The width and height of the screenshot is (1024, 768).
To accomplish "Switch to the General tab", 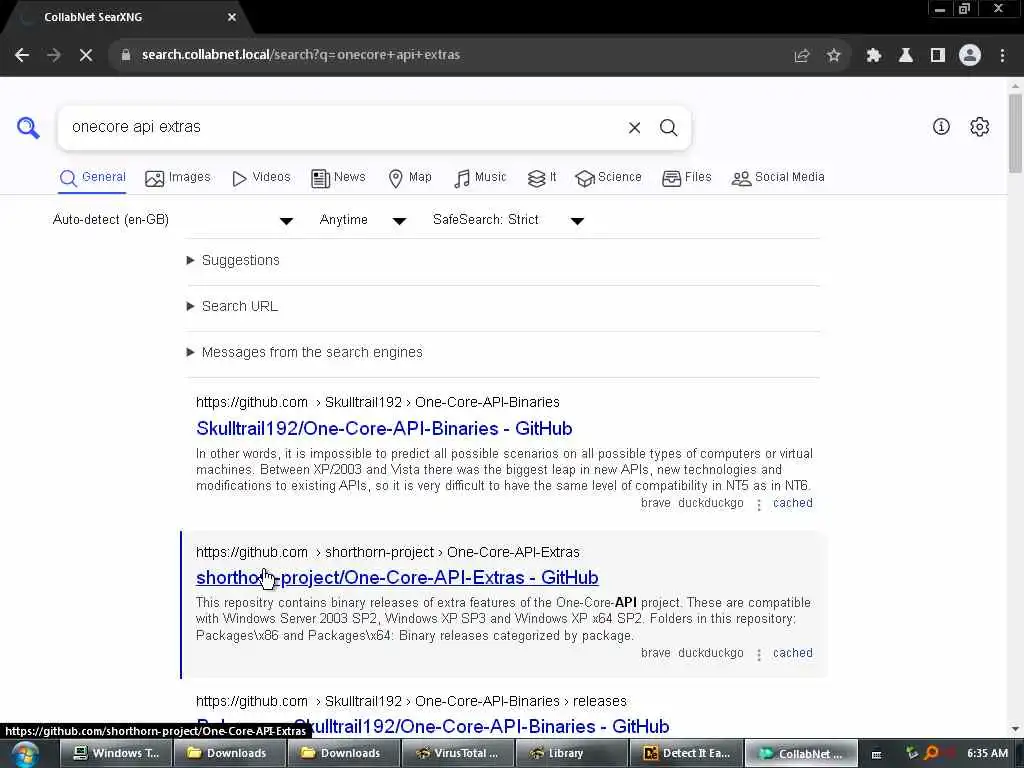I will [93, 178].
